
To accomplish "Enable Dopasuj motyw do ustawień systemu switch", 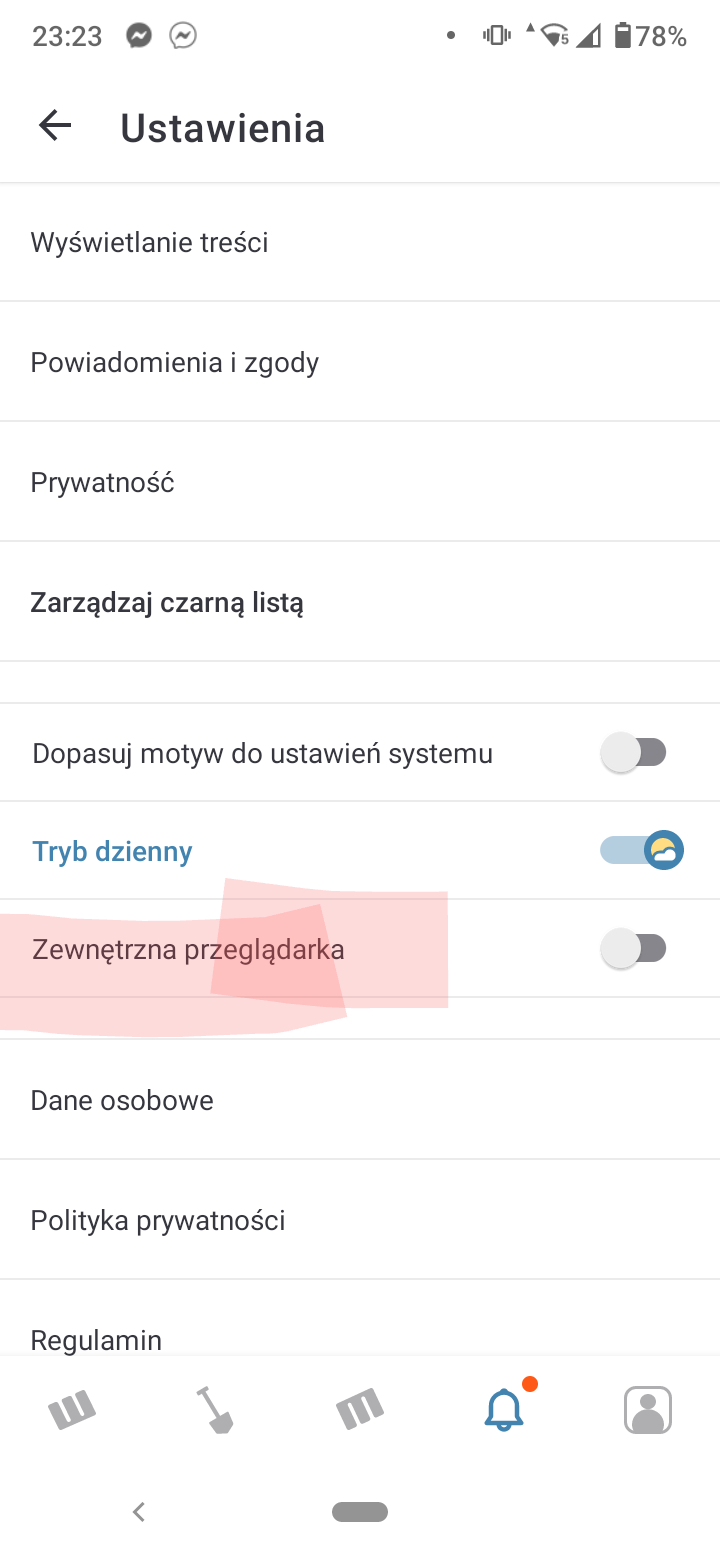I will (634, 752).
